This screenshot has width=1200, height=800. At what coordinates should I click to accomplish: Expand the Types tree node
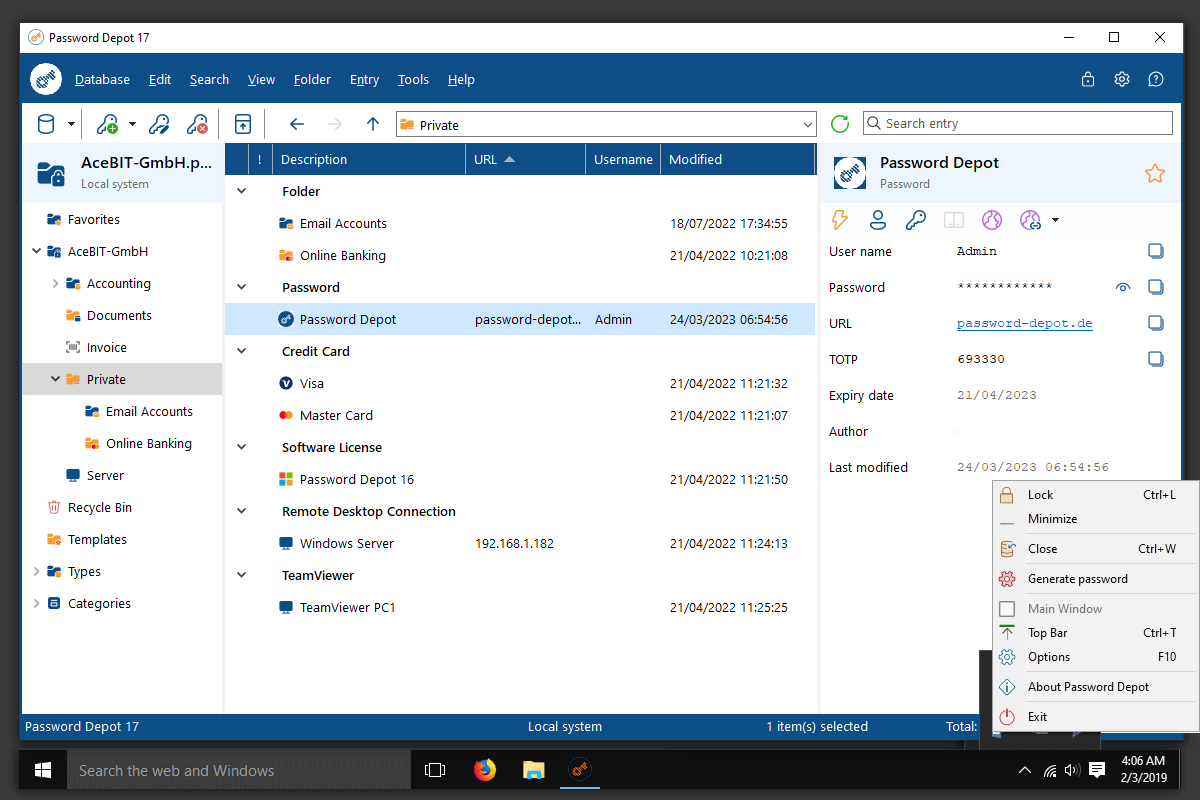click(x=36, y=572)
